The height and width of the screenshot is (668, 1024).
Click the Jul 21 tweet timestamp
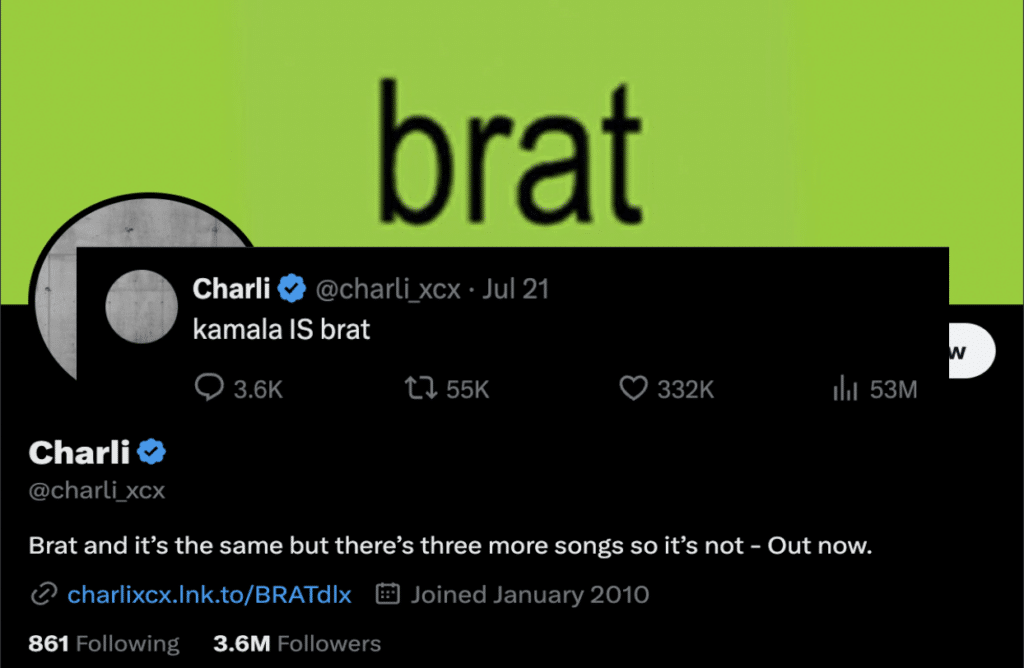(515, 289)
